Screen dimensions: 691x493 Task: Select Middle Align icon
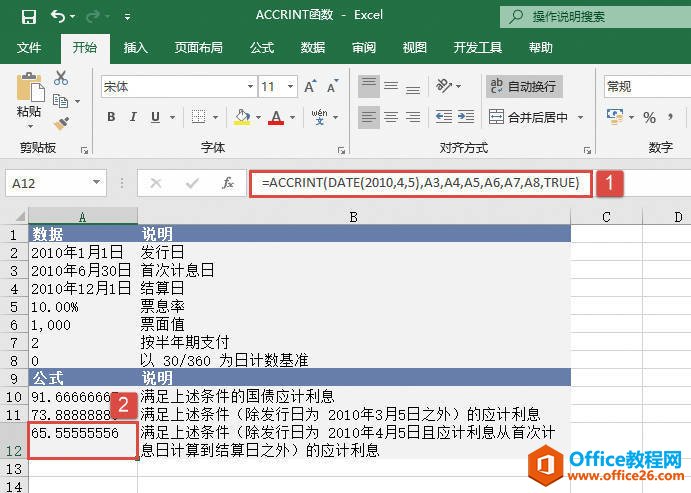(391, 86)
